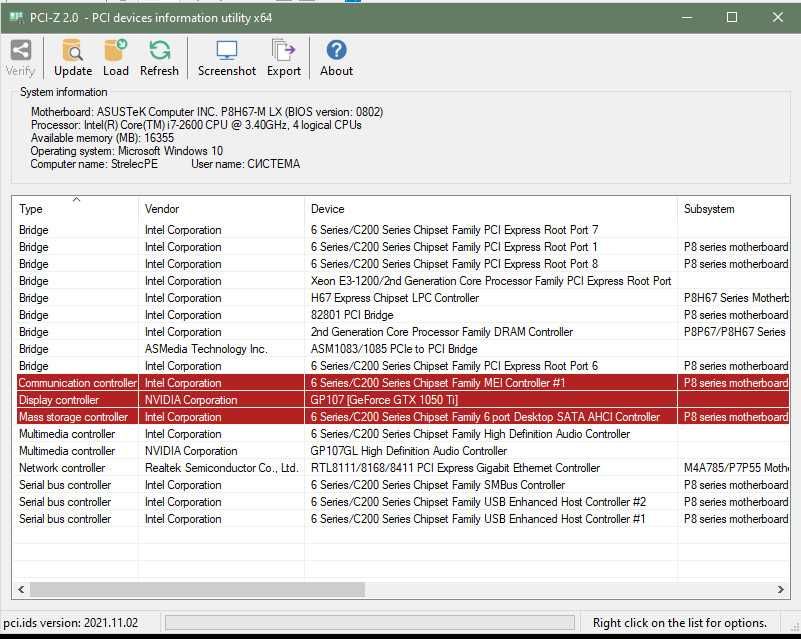The width and height of the screenshot is (801, 639).
Task: Click the status bar progress bar
Action: coord(370,623)
